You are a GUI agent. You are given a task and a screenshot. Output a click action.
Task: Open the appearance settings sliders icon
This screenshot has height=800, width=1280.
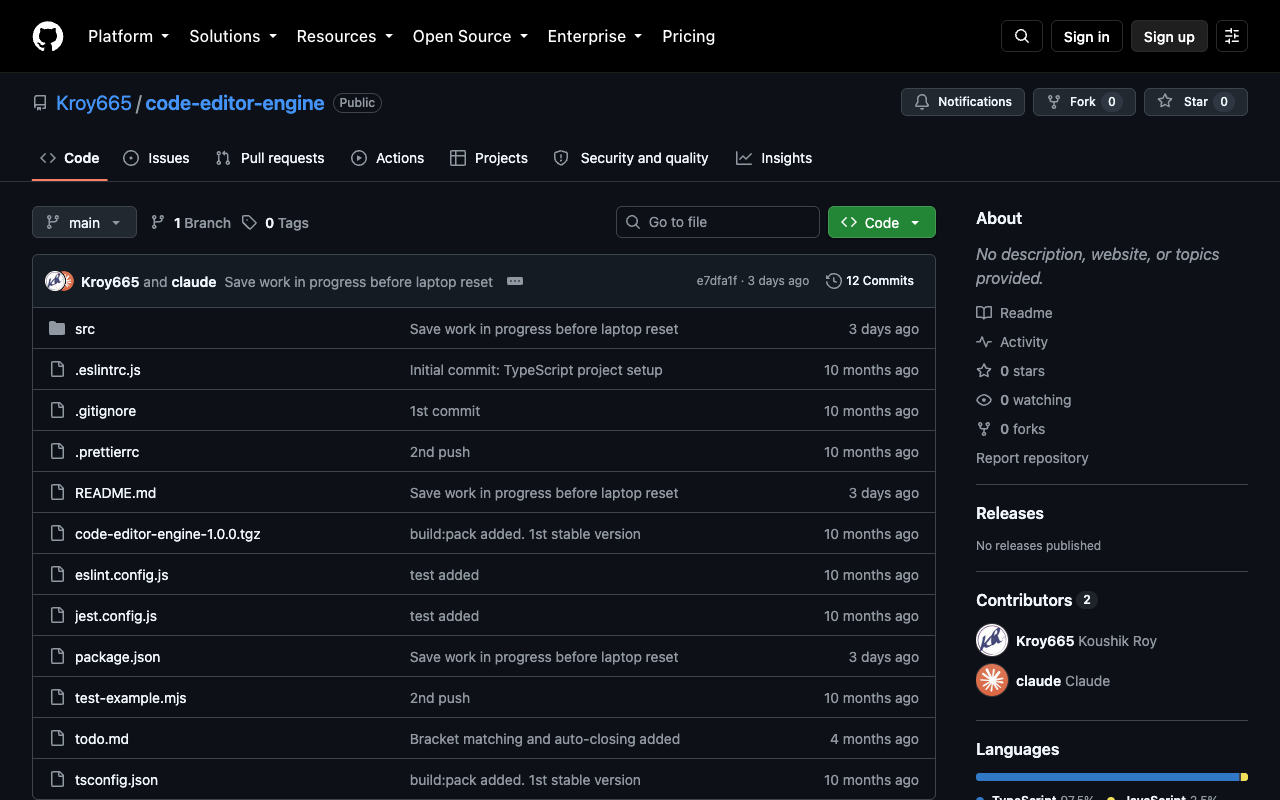[x=1232, y=36]
